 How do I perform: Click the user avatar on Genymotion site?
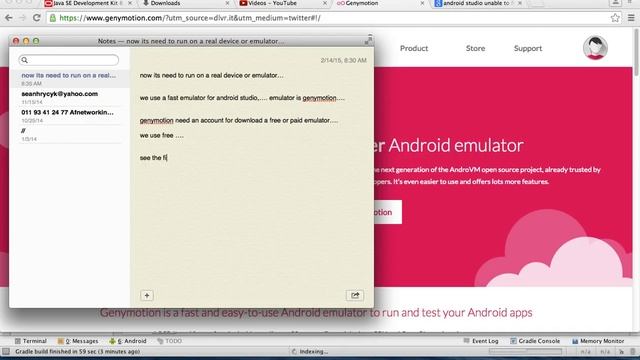click(x=595, y=48)
